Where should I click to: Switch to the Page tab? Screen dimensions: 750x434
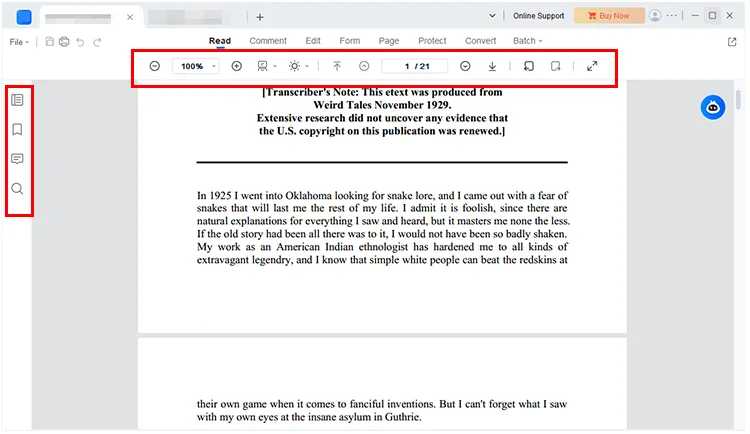click(389, 41)
